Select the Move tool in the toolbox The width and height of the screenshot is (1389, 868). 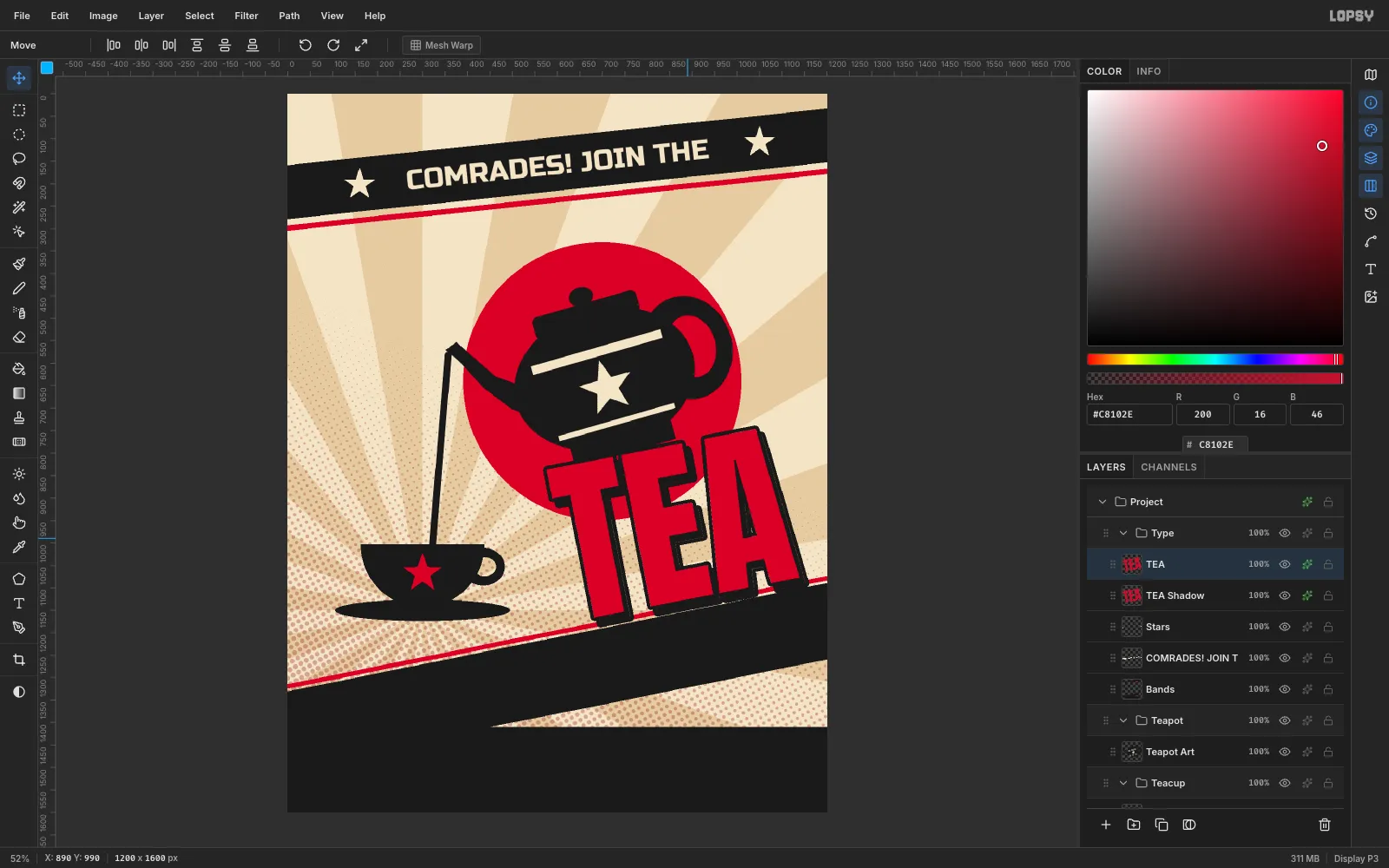(x=19, y=78)
